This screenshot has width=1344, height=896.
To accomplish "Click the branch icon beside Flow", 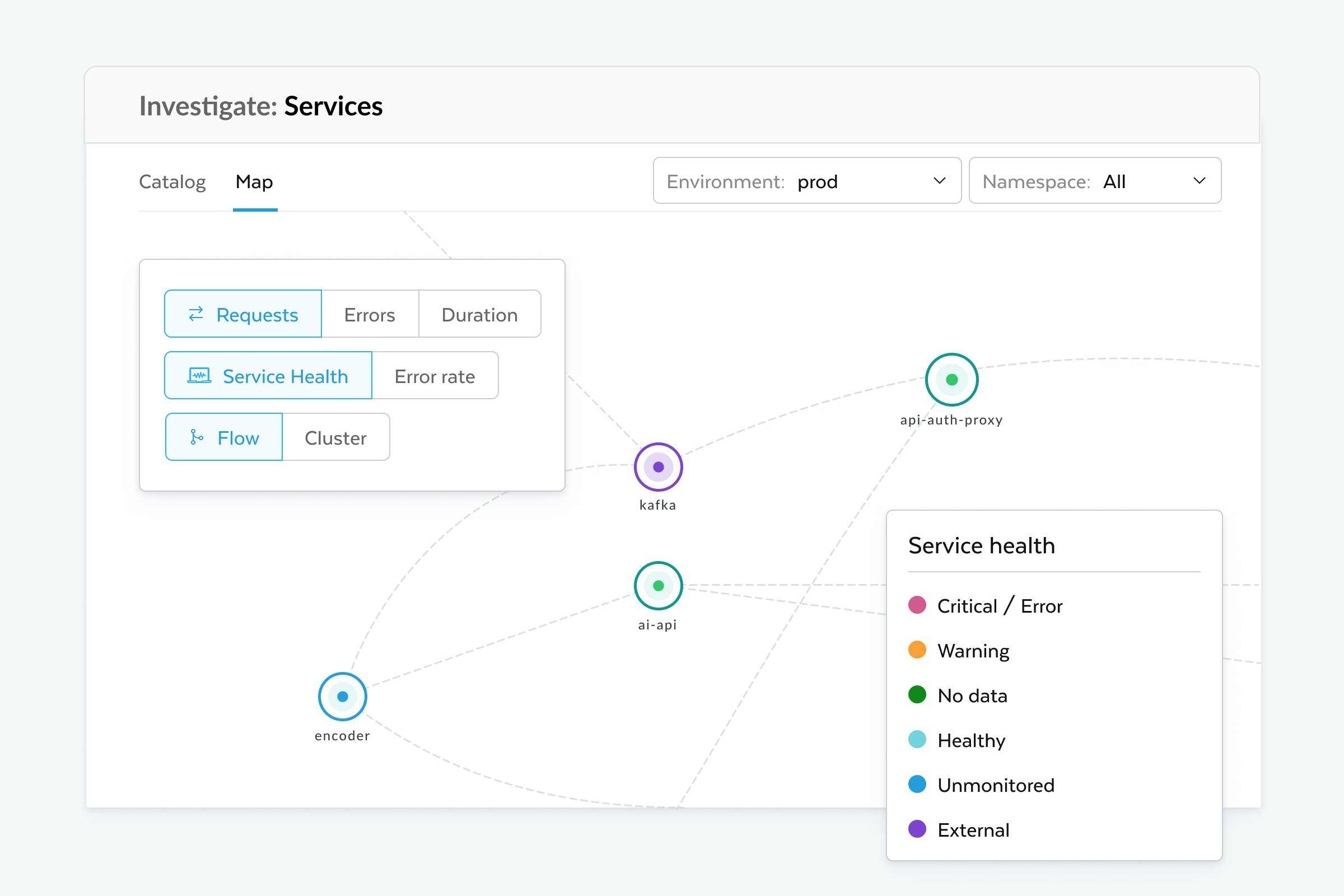I will tap(197, 437).
